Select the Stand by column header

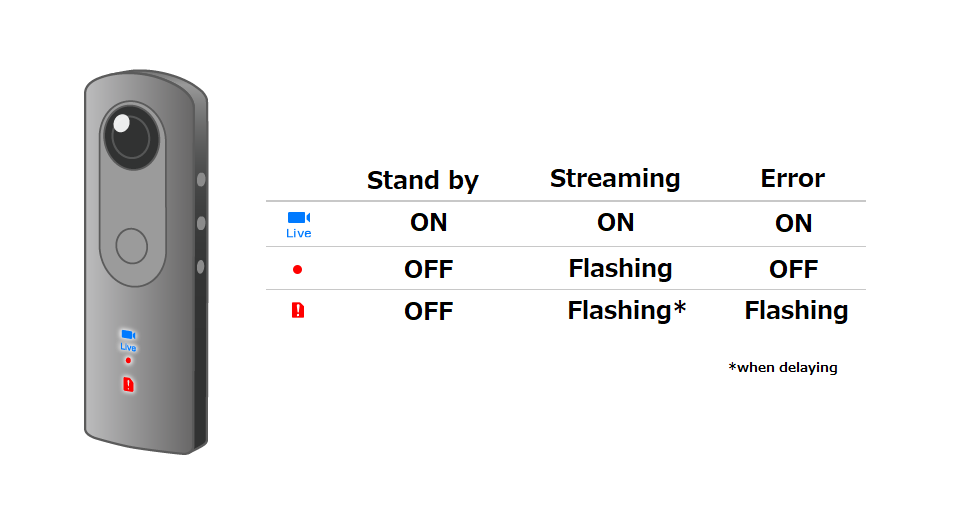click(422, 181)
